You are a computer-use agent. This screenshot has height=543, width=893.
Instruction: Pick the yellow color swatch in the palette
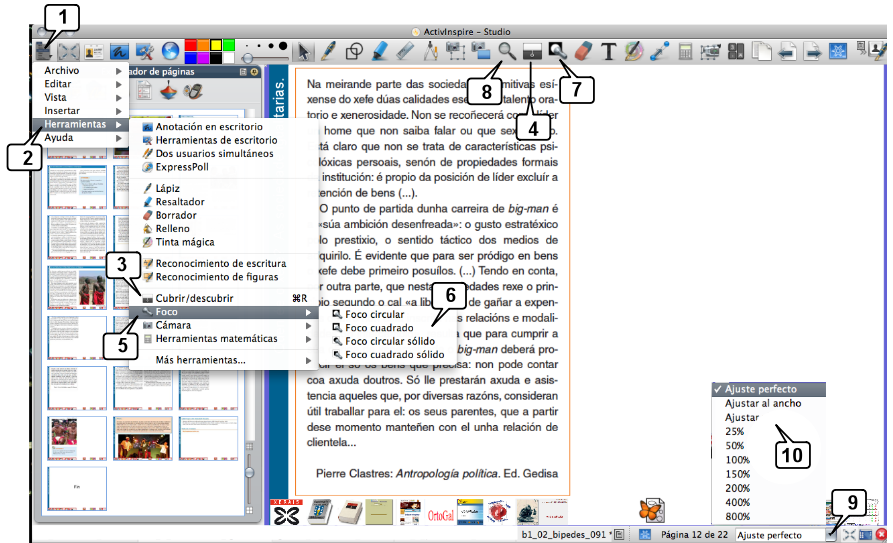click(214, 45)
